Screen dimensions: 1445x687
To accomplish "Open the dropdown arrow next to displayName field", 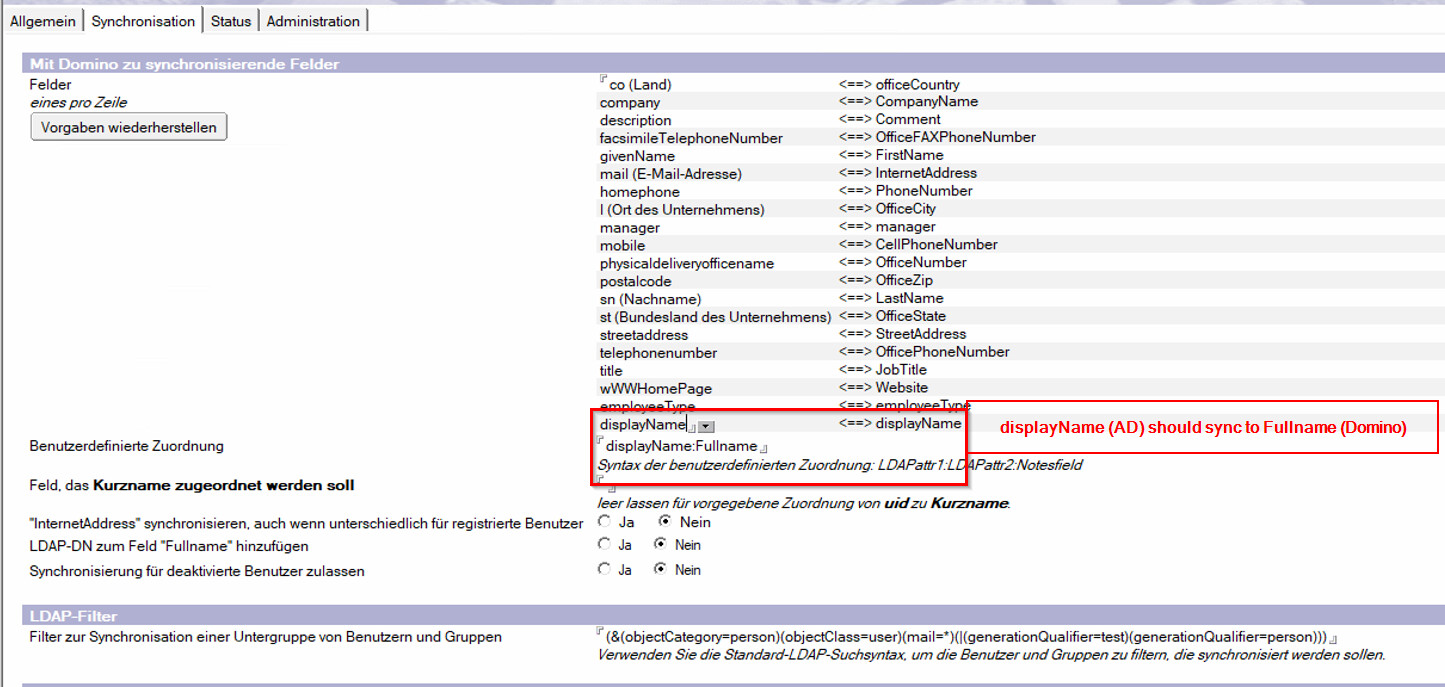I will pos(706,427).
